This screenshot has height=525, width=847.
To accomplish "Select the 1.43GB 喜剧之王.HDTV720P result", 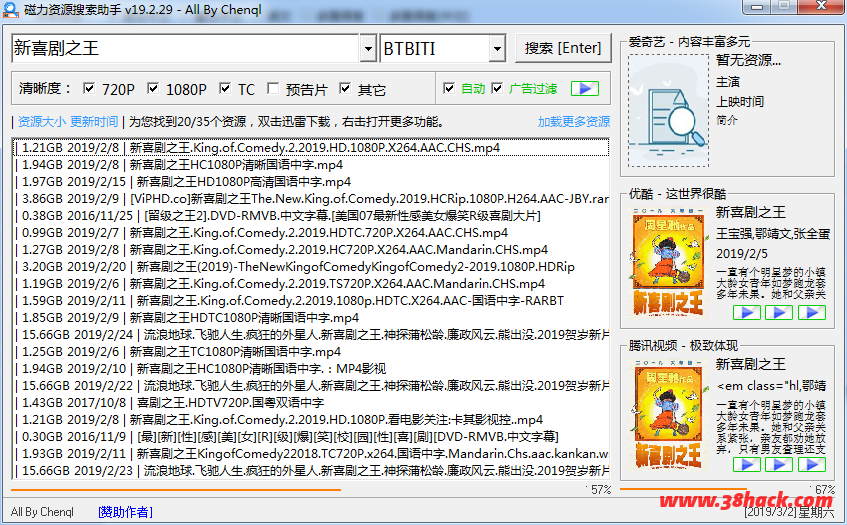I will pos(311,403).
